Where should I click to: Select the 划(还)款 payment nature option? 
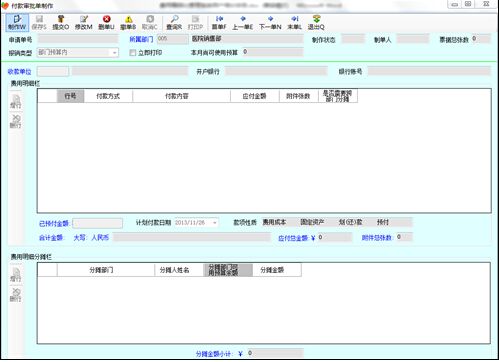click(351, 222)
